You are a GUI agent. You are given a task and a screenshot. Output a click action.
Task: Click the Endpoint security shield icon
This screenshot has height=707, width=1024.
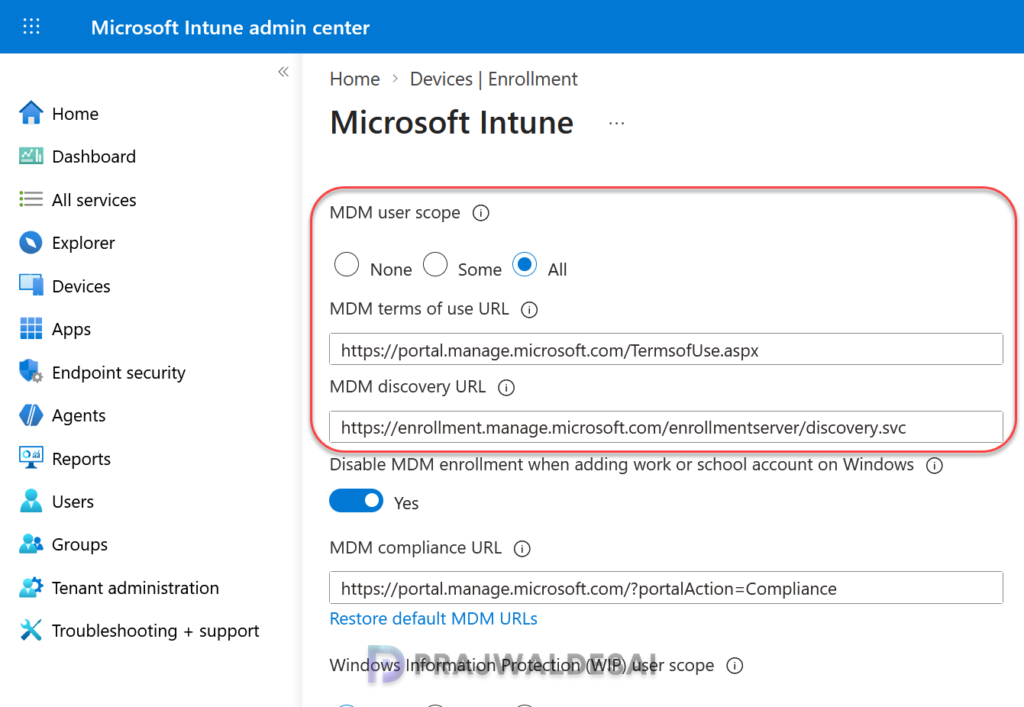[x=31, y=371]
